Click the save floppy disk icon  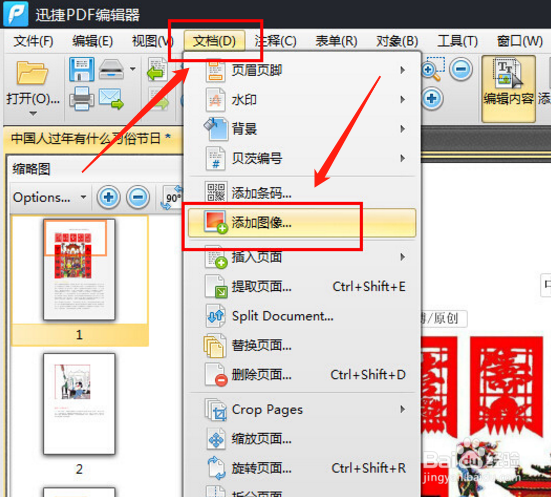tap(82, 69)
